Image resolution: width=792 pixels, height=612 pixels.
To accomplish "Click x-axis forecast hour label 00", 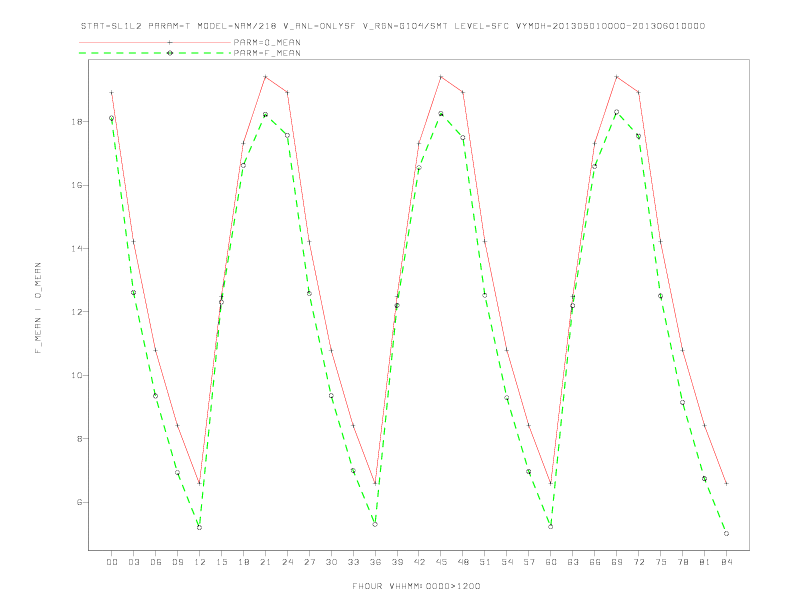I will (x=112, y=562).
